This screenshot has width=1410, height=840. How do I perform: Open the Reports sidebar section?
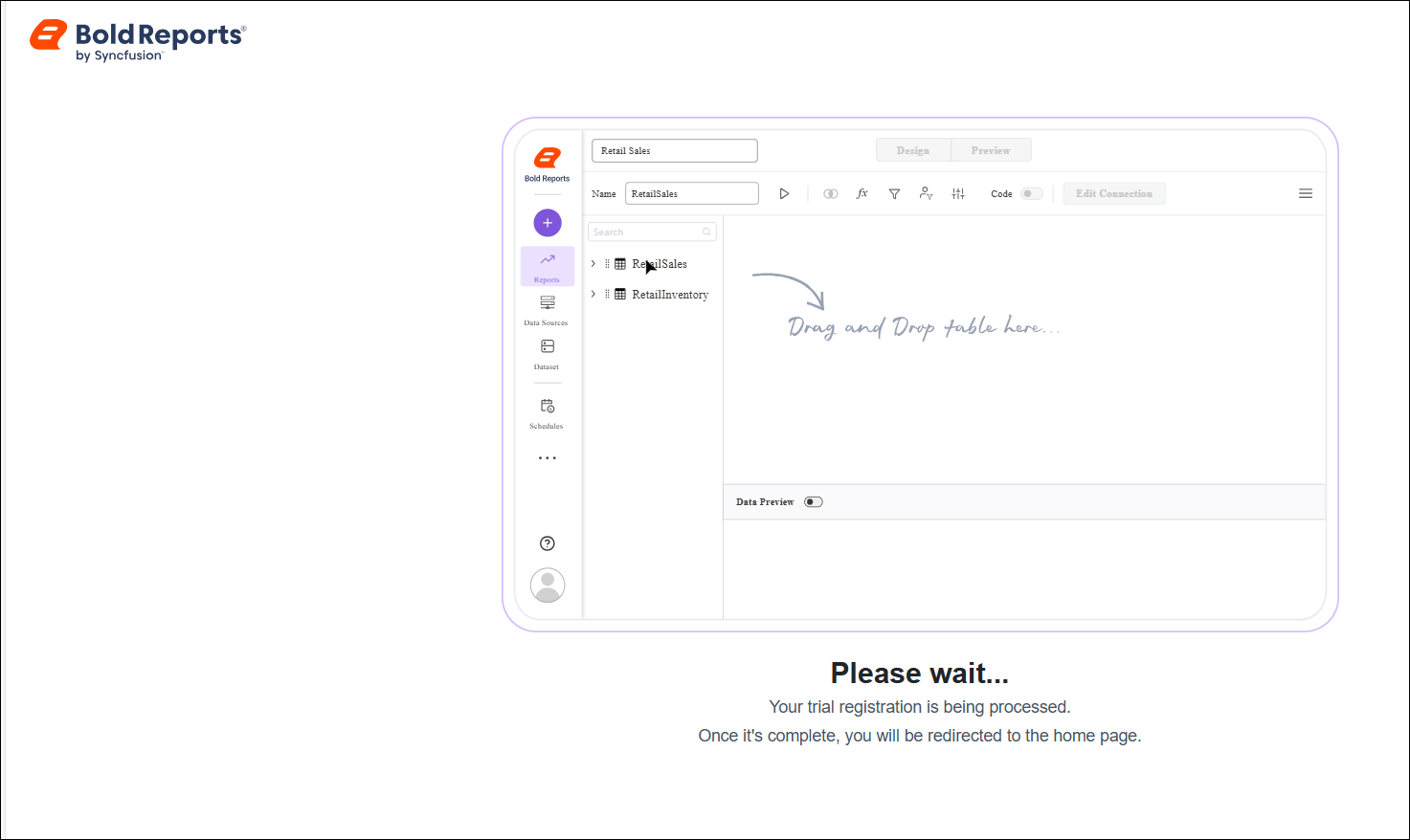pos(548,266)
